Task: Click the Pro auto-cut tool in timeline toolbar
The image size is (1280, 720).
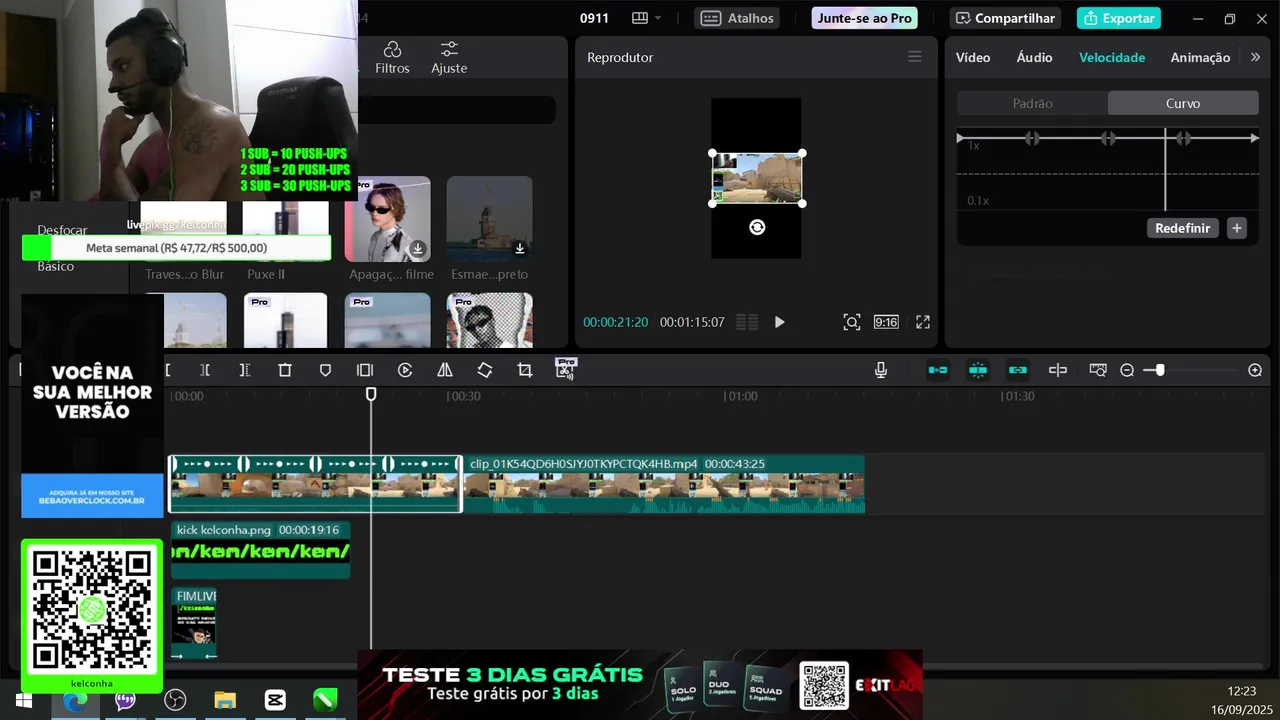Action: (566, 369)
